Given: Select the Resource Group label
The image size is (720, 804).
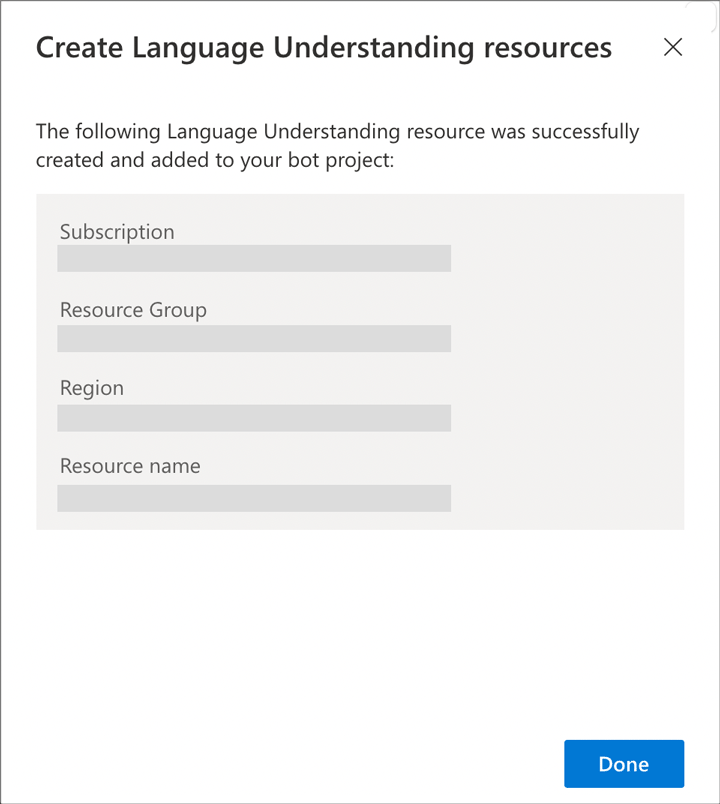Looking at the screenshot, I should coord(133,310).
